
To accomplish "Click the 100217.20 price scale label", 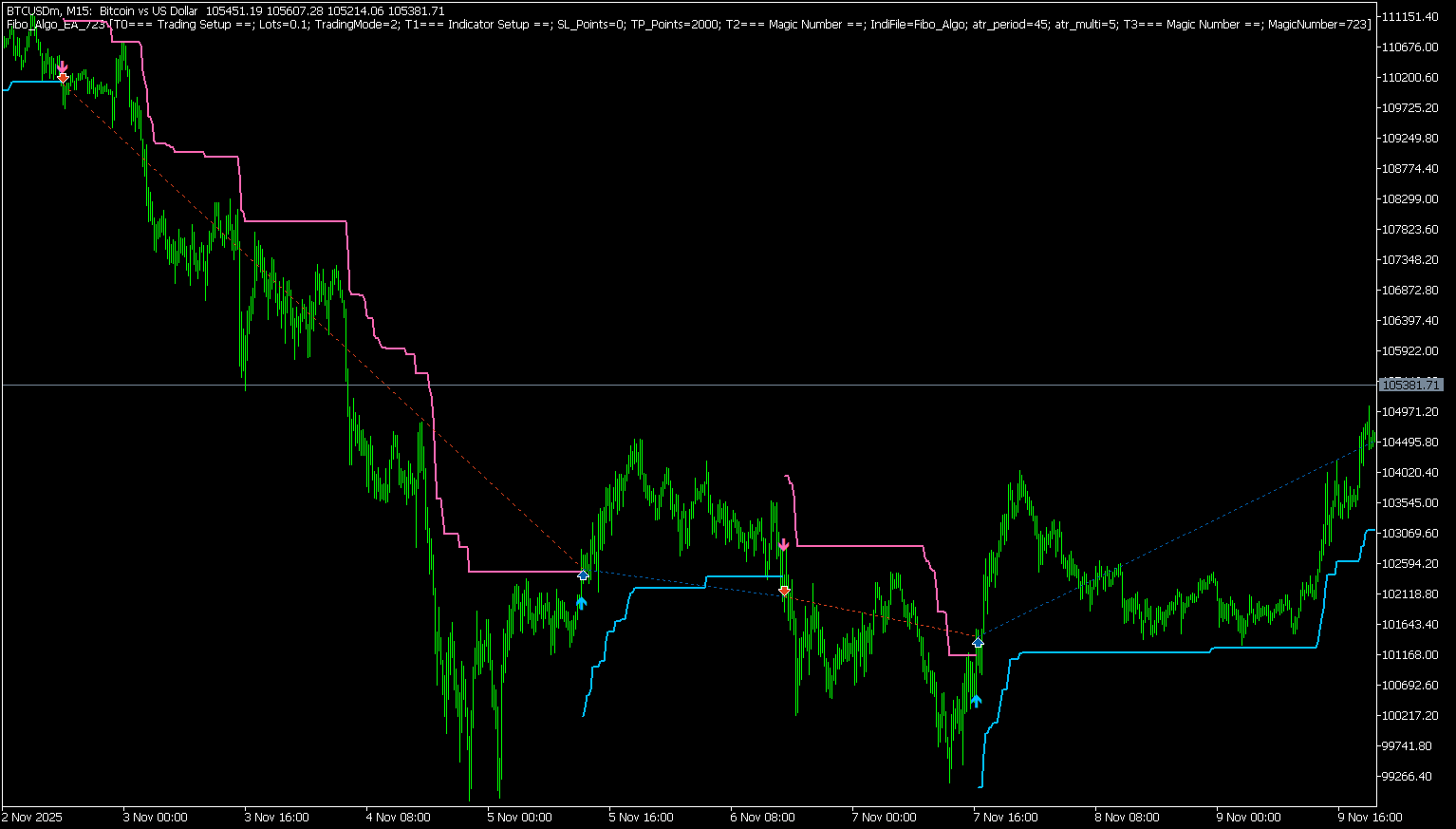I will pos(1410,715).
